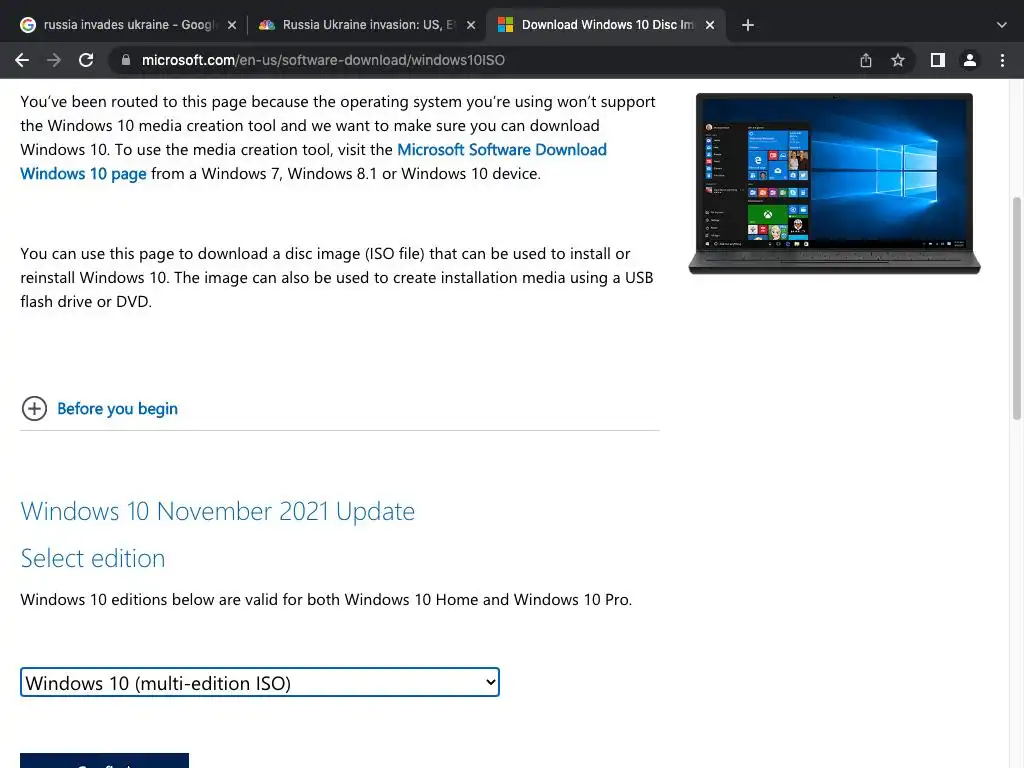The width and height of the screenshot is (1024, 768).
Task: Open Microsoft Software Download Windows 10 page link
Action: click(x=313, y=161)
